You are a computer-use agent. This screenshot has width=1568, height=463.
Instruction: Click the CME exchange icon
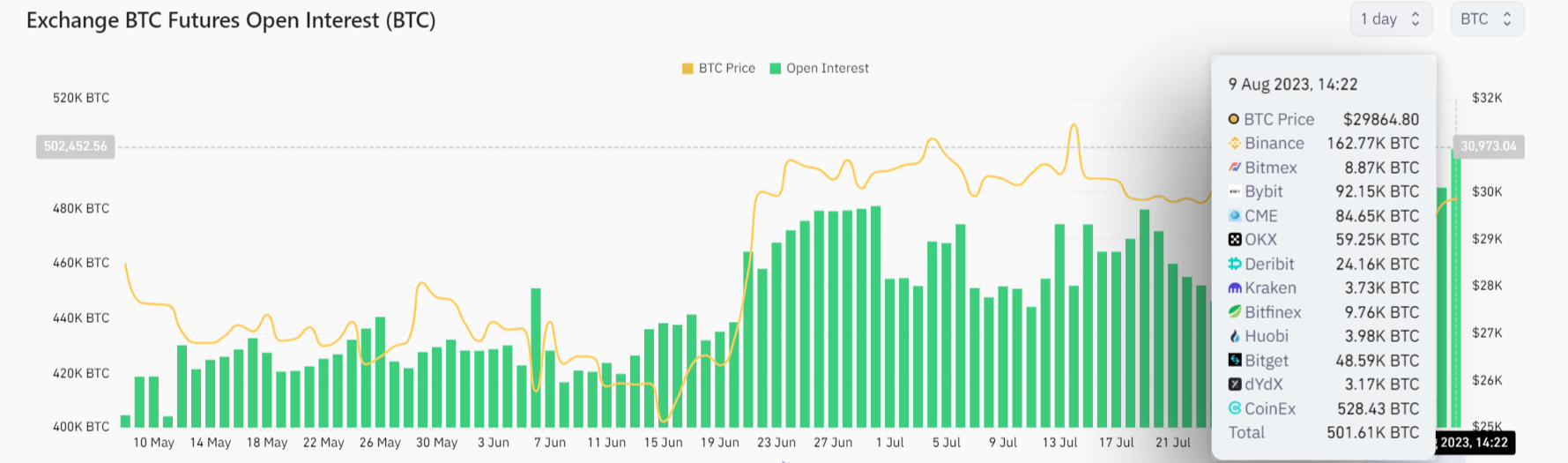1235,216
